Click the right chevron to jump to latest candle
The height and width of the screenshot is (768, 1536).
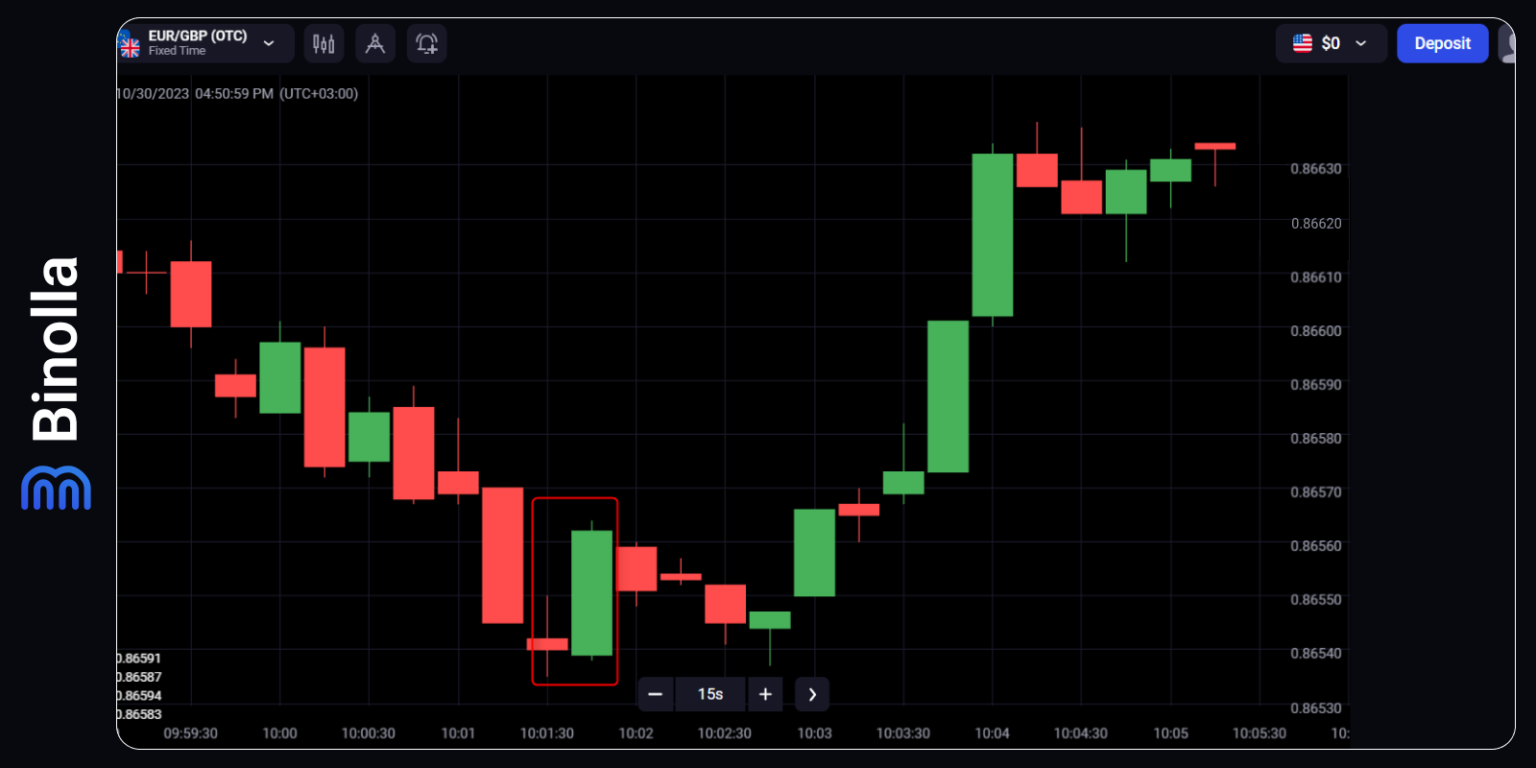811,694
